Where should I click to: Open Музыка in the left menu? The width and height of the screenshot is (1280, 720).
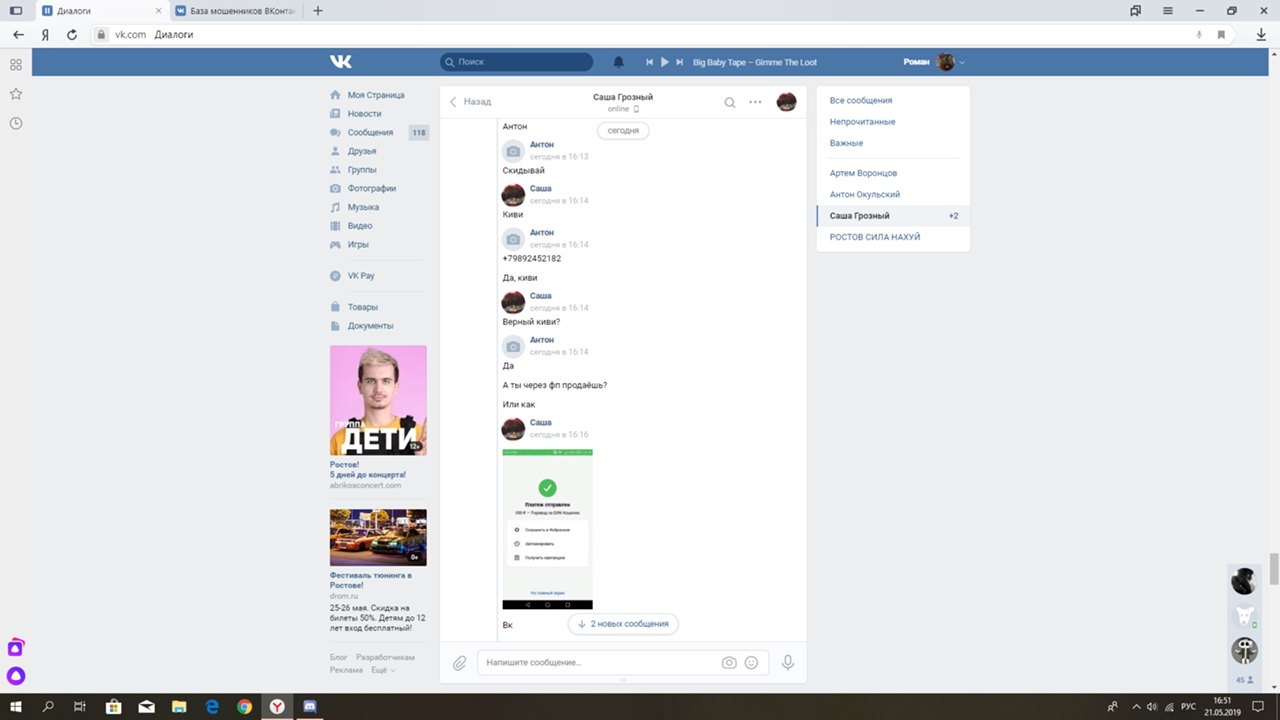coord(363,207)
